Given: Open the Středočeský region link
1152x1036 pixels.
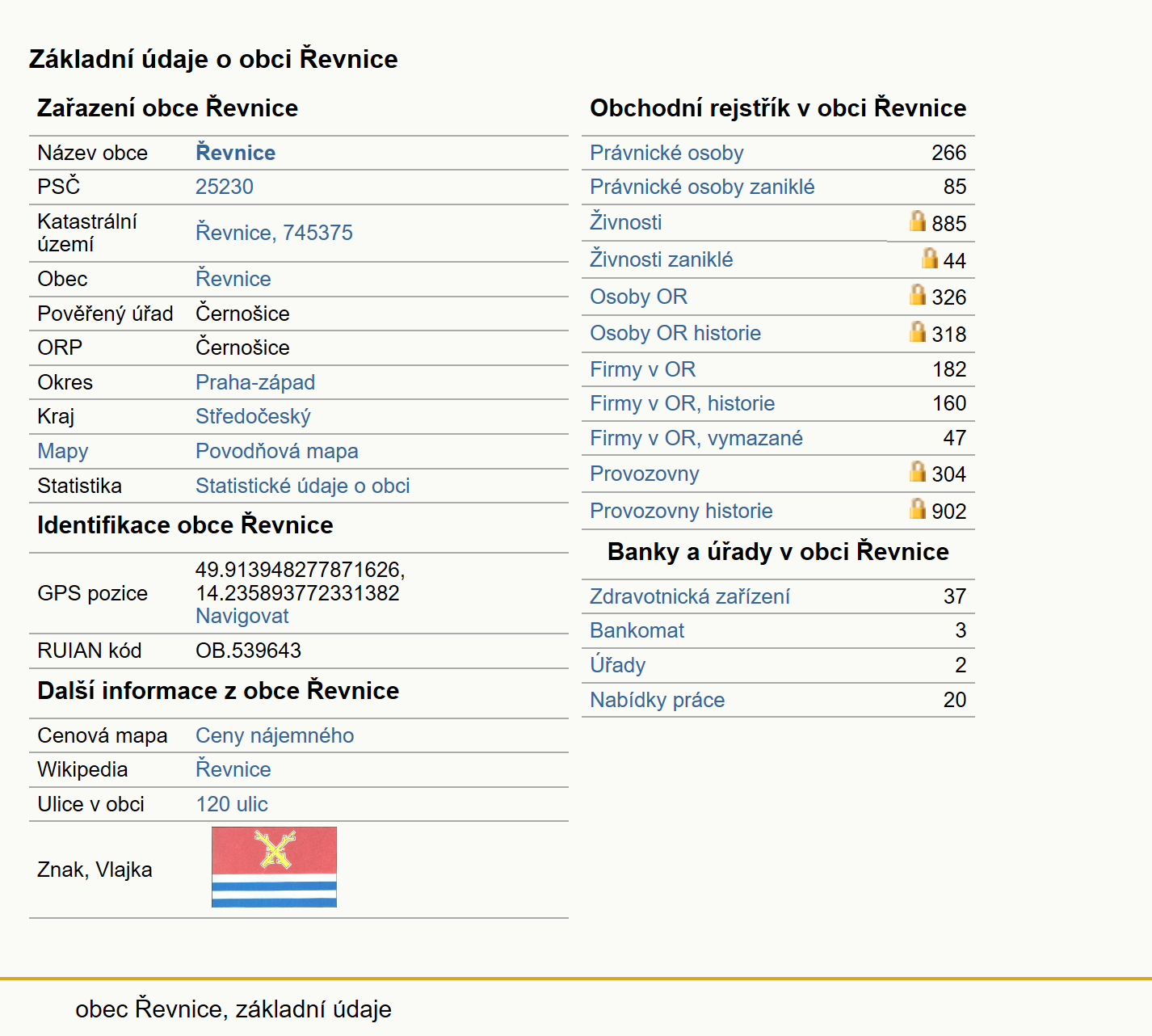Looking at the screenshot, I should [253, 416].
